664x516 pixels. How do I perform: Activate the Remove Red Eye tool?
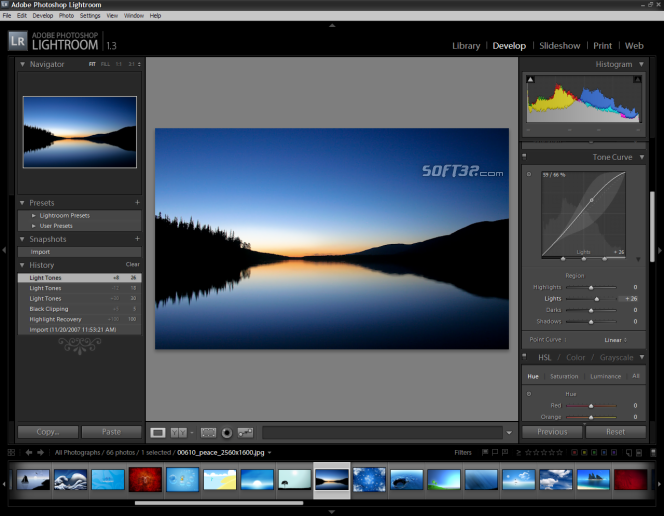(x=227, y=433)
